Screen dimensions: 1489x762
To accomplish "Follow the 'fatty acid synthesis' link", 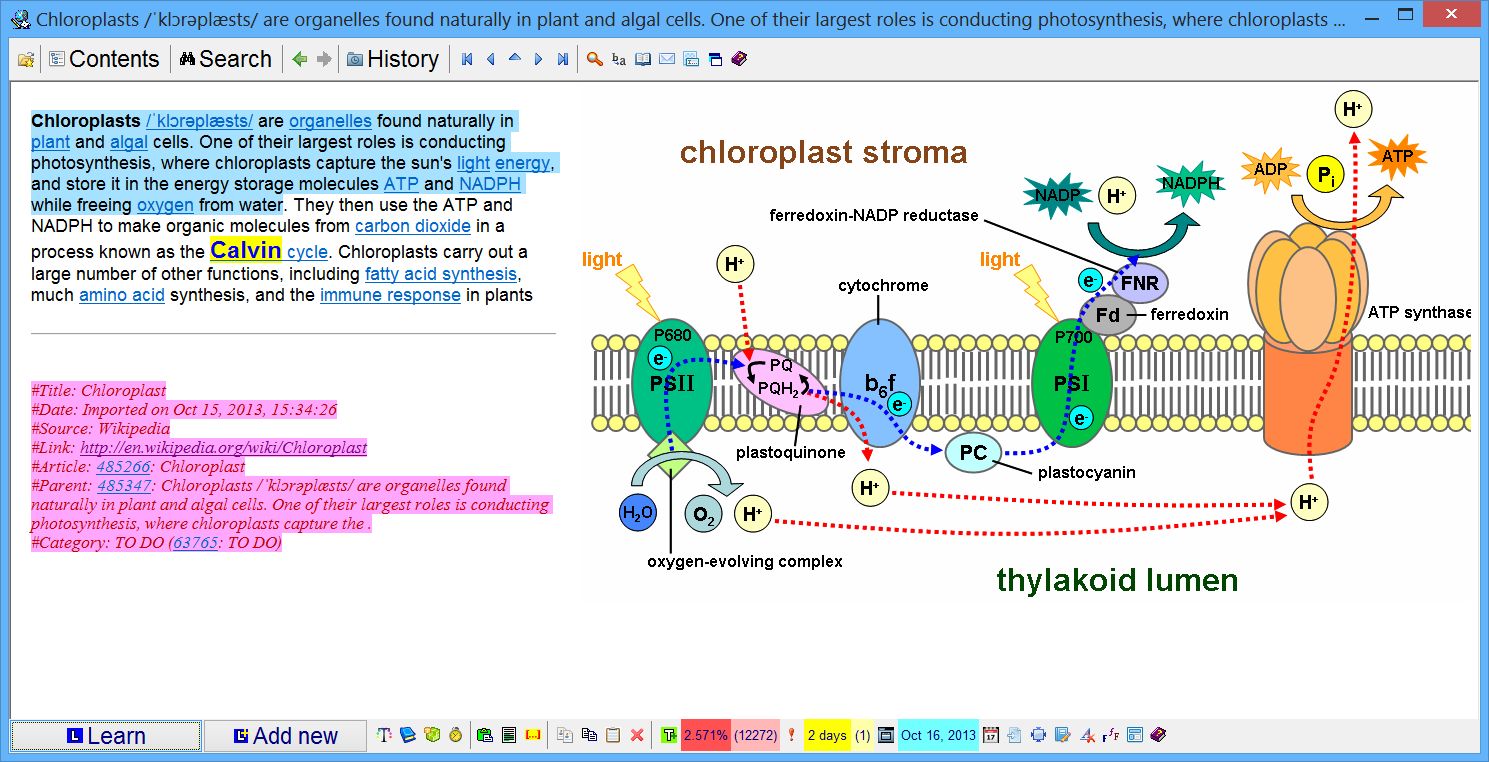I will (441, 273).
